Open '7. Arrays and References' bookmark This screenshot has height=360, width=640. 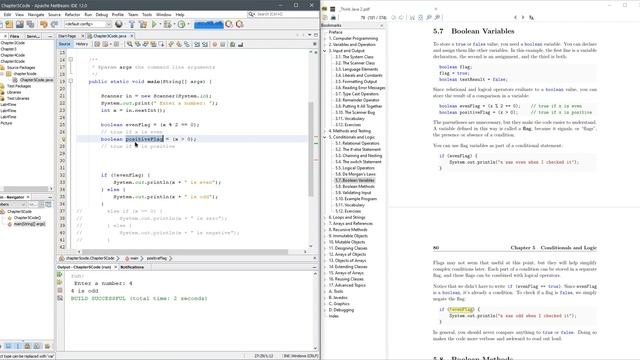[351, 224]
